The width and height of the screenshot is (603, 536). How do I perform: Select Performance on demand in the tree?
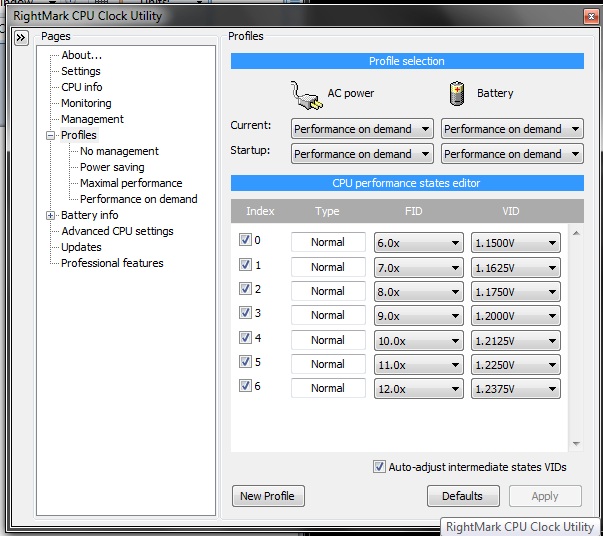[x=139, y=199]
